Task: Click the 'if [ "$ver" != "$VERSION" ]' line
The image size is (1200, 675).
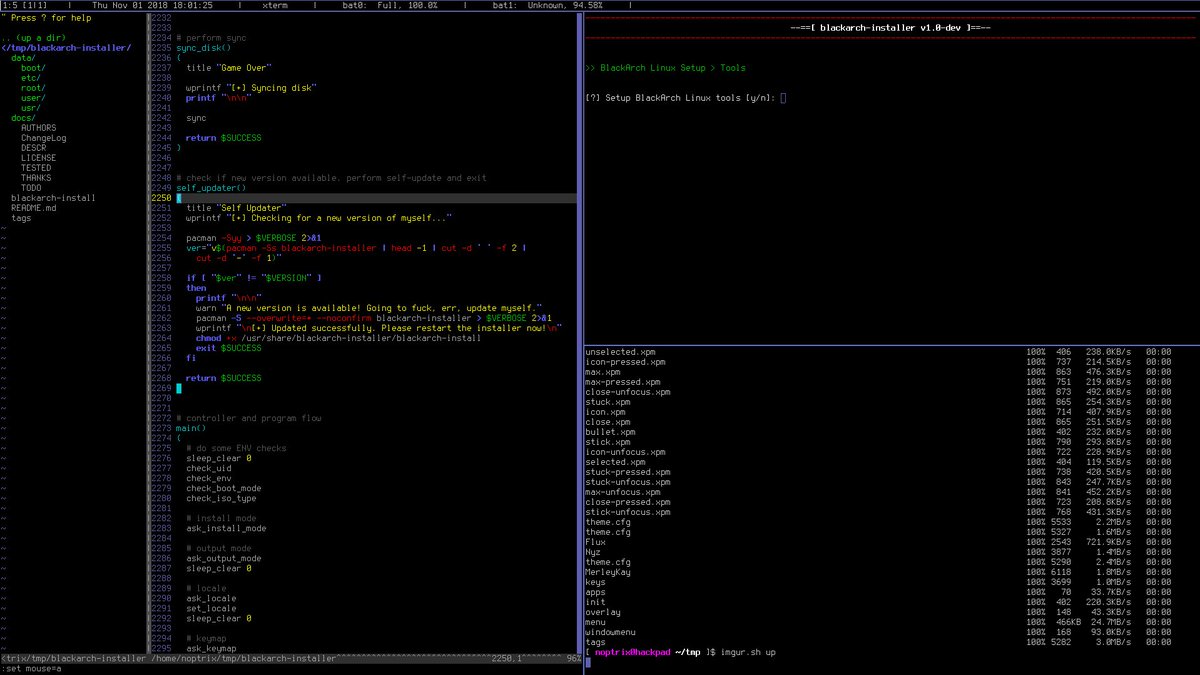Action: [254, 278]
